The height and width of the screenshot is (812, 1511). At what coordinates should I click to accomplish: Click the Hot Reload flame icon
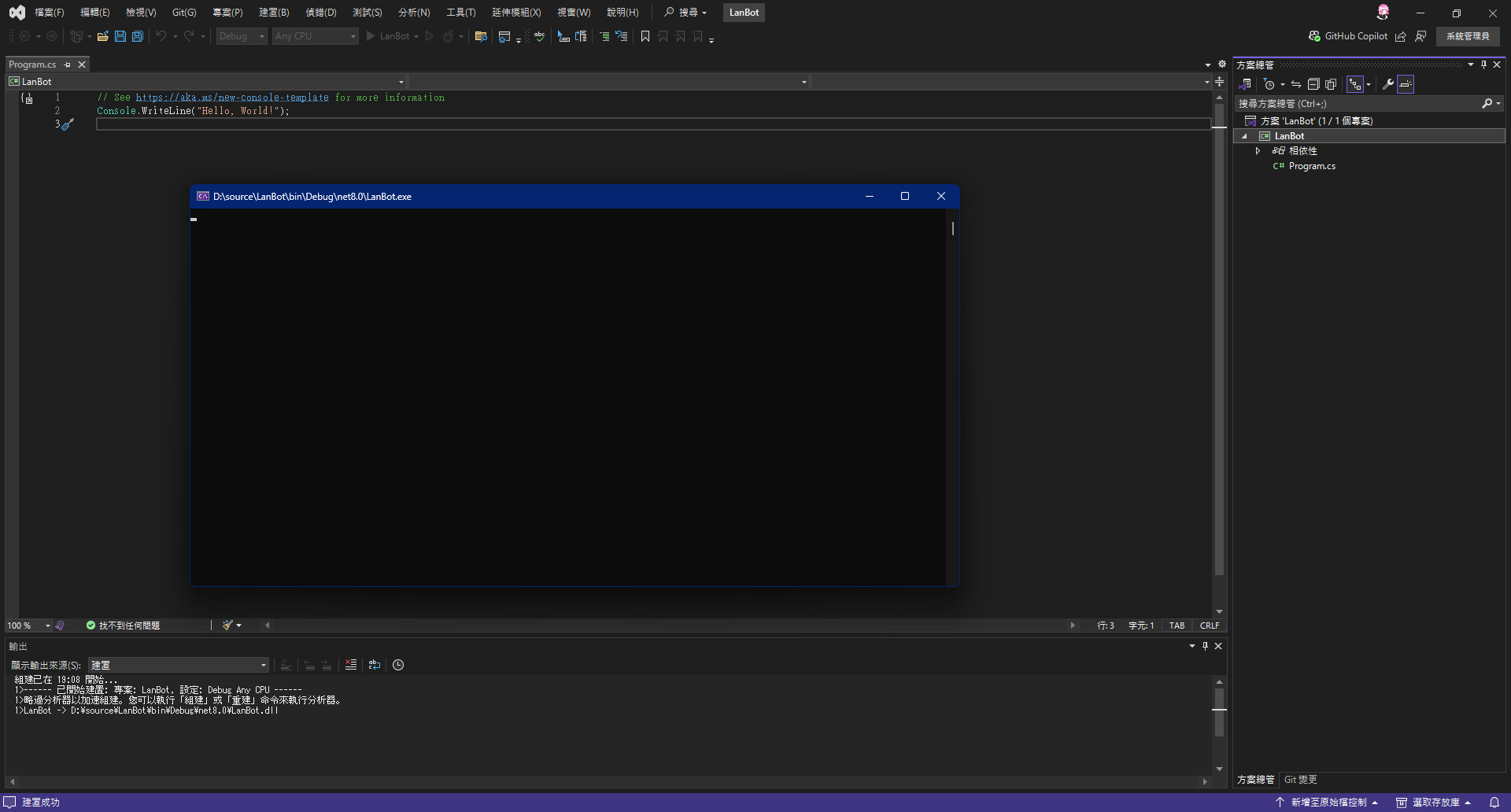(448, 36)
